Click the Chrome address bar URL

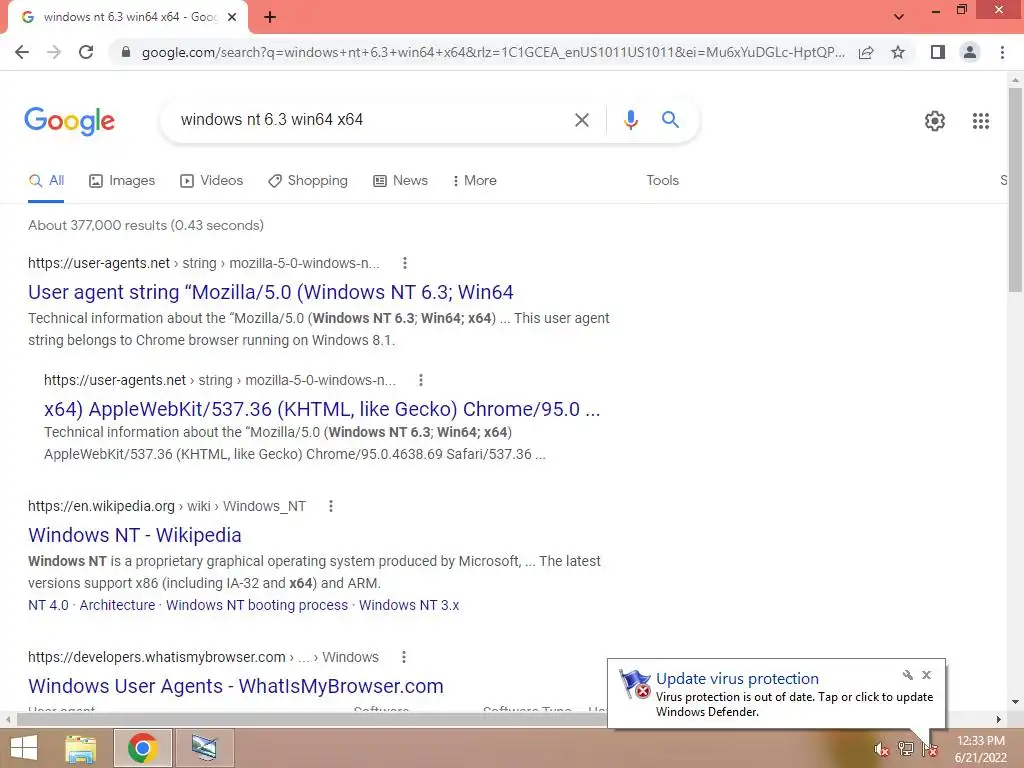point(493,52)
